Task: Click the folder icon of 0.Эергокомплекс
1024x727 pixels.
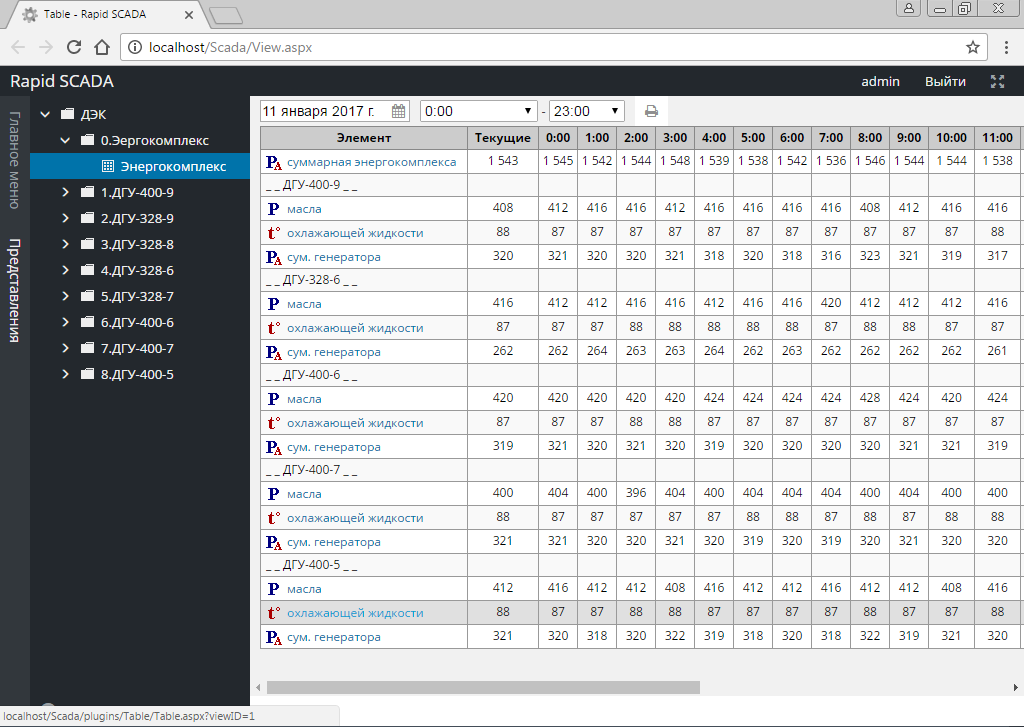Action: click(x=88, y=140)
